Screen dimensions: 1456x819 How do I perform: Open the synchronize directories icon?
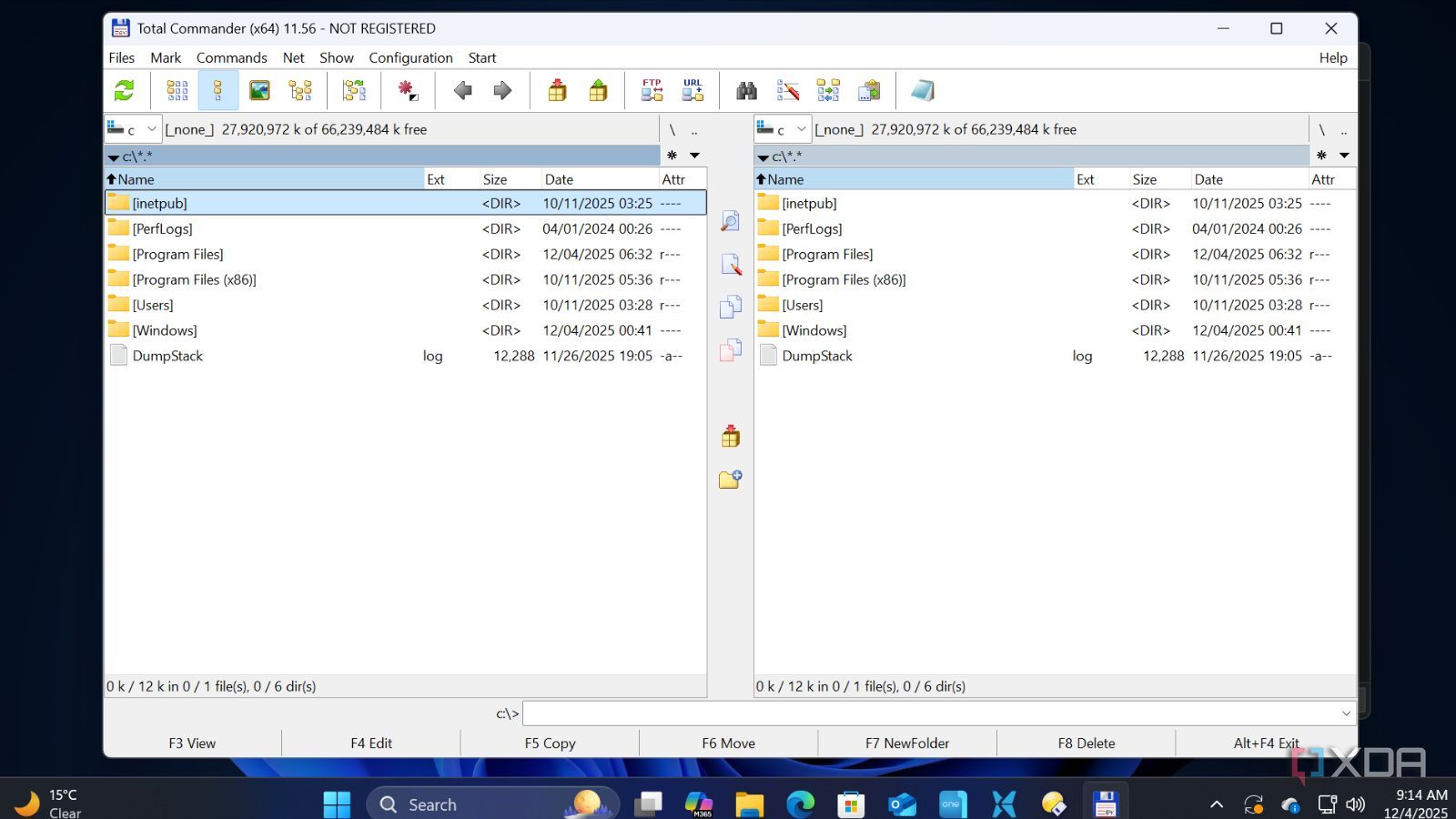tap(828, 90)
